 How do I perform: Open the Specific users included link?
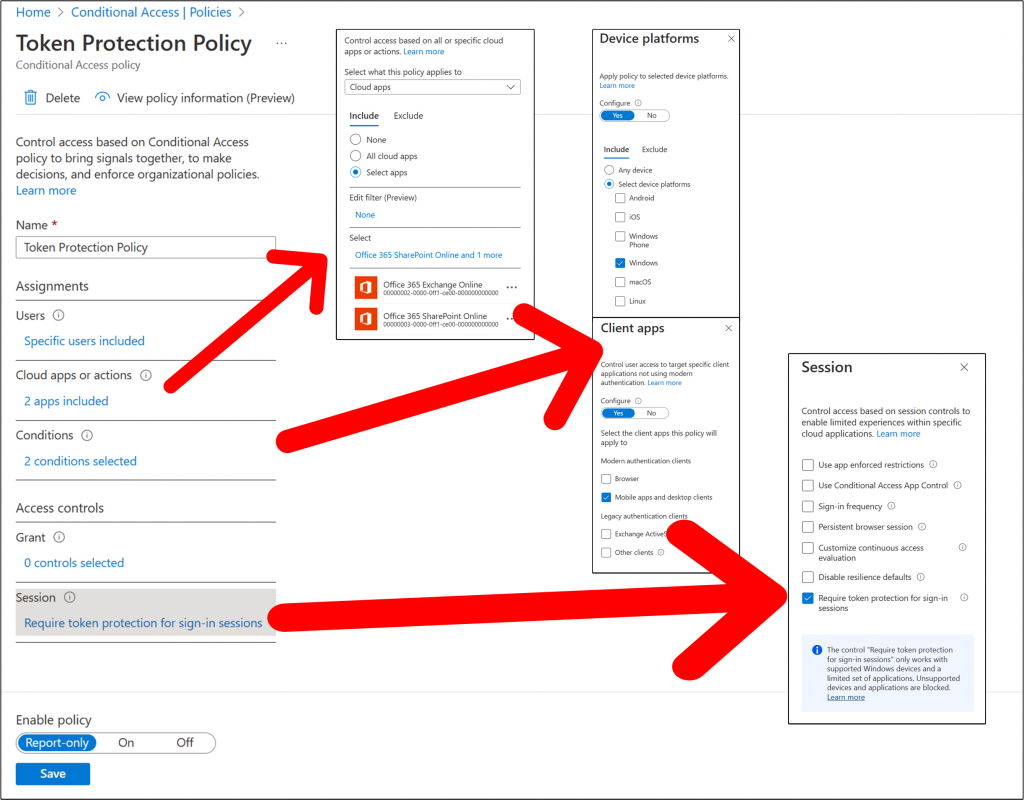pyautogui.click(x=84, y=341)
